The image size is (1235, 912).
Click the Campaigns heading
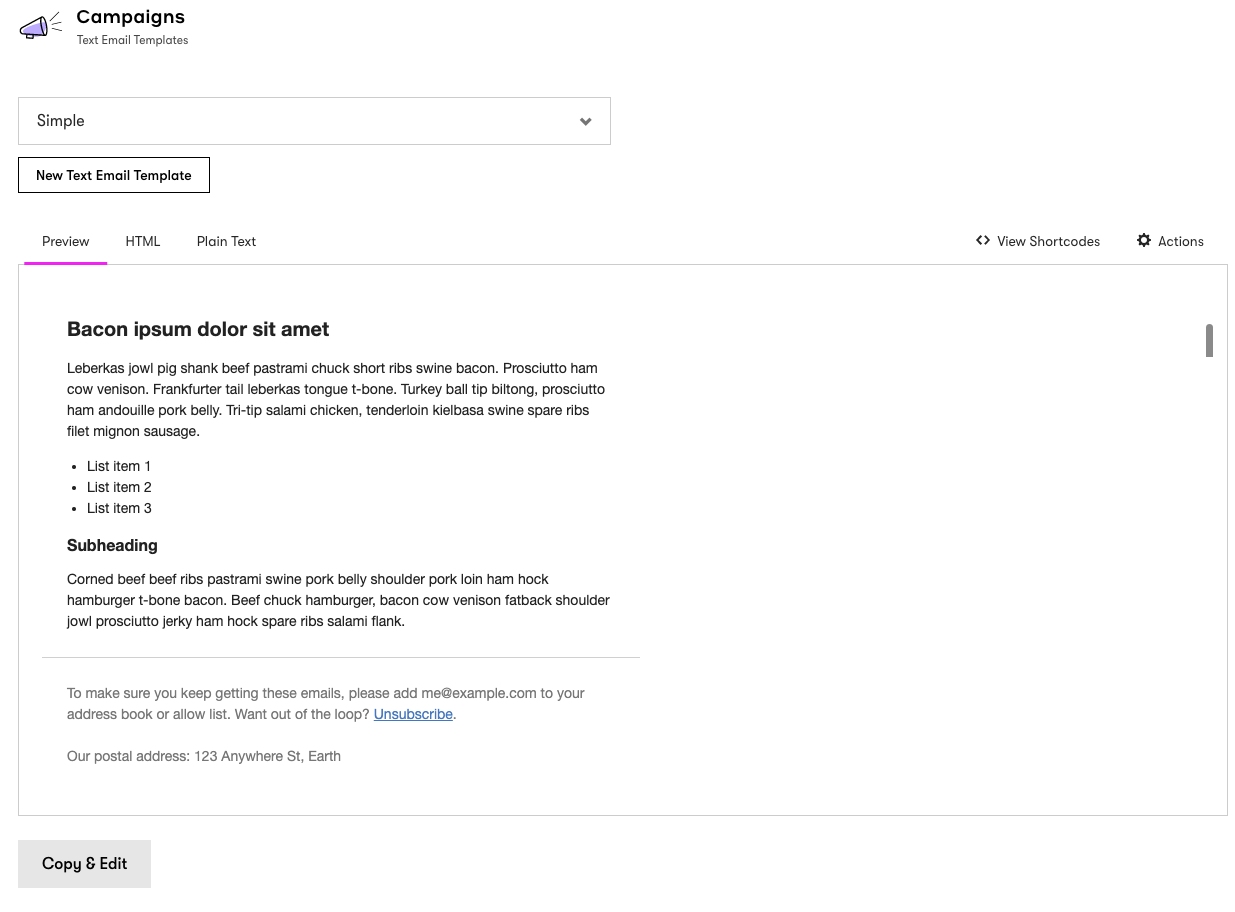tap(130, 16)
